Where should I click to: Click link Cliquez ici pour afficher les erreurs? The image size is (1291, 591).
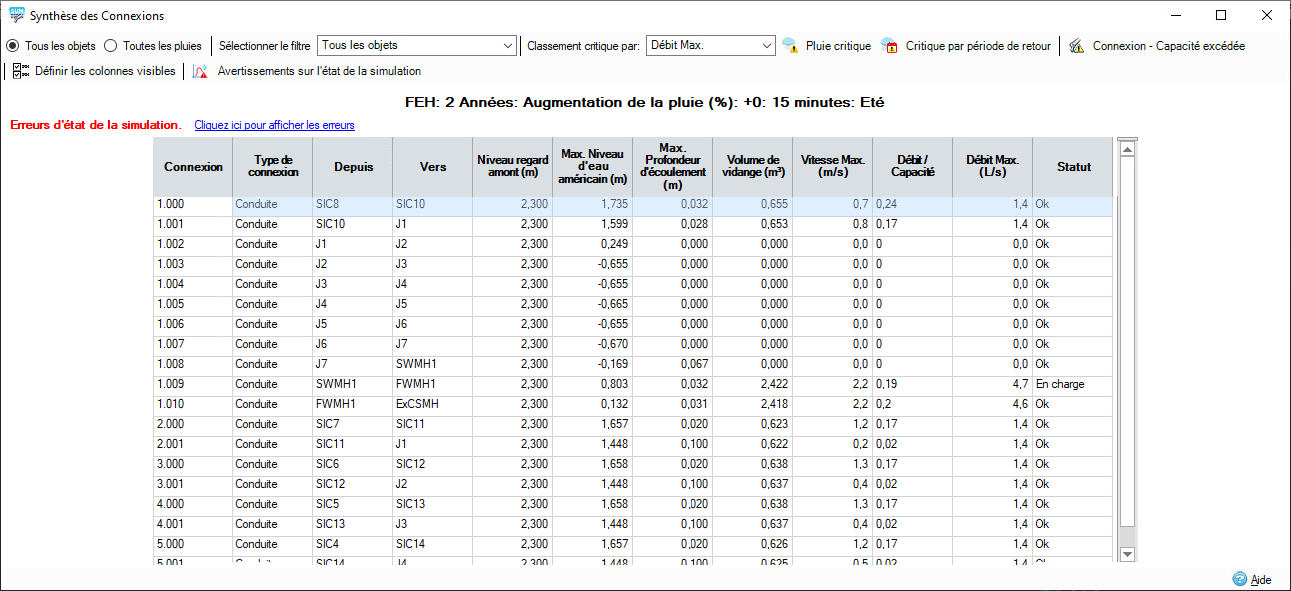click(274, 125)
